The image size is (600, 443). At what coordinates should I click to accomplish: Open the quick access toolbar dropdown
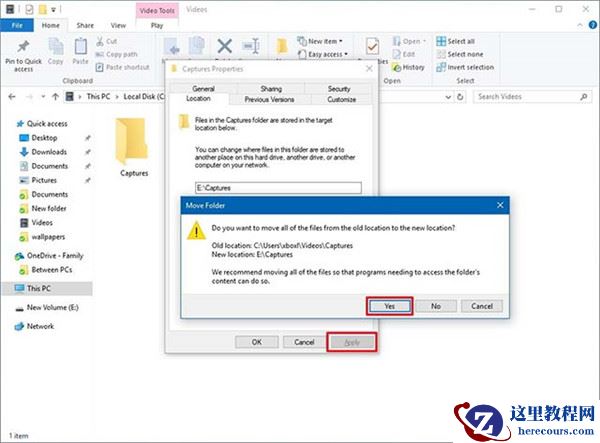(x=54, y=9)
